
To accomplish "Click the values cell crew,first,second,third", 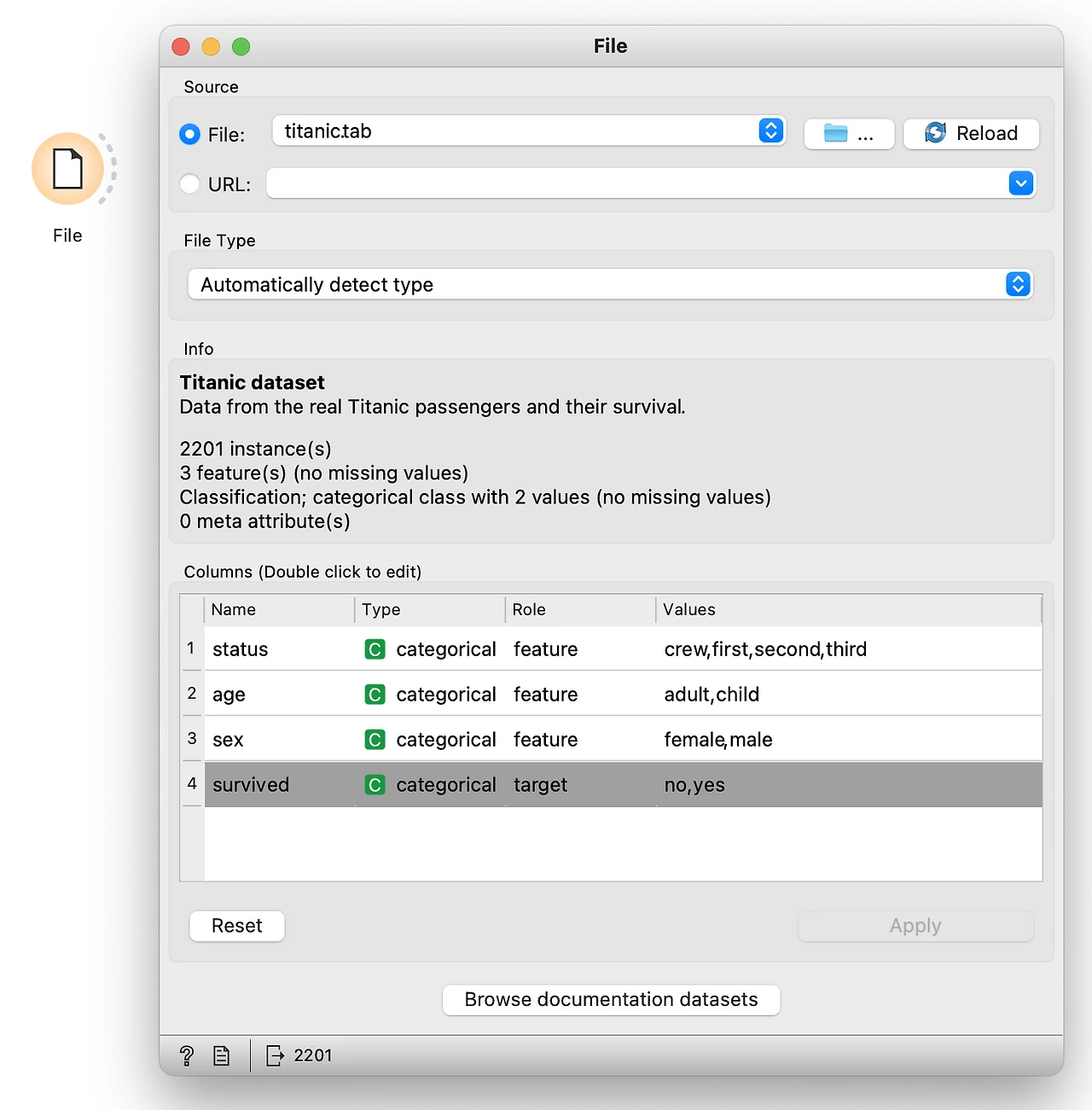I will coord(849,649).
